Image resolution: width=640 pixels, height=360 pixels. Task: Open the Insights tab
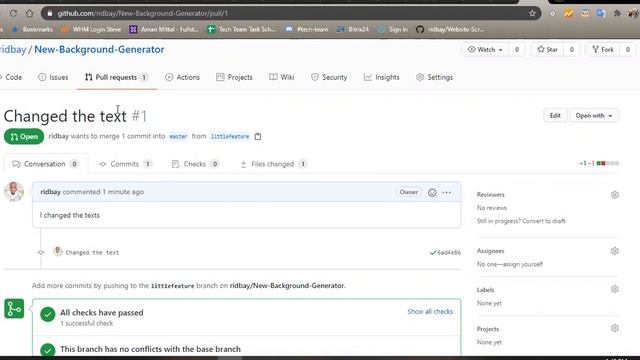[382, 77]
